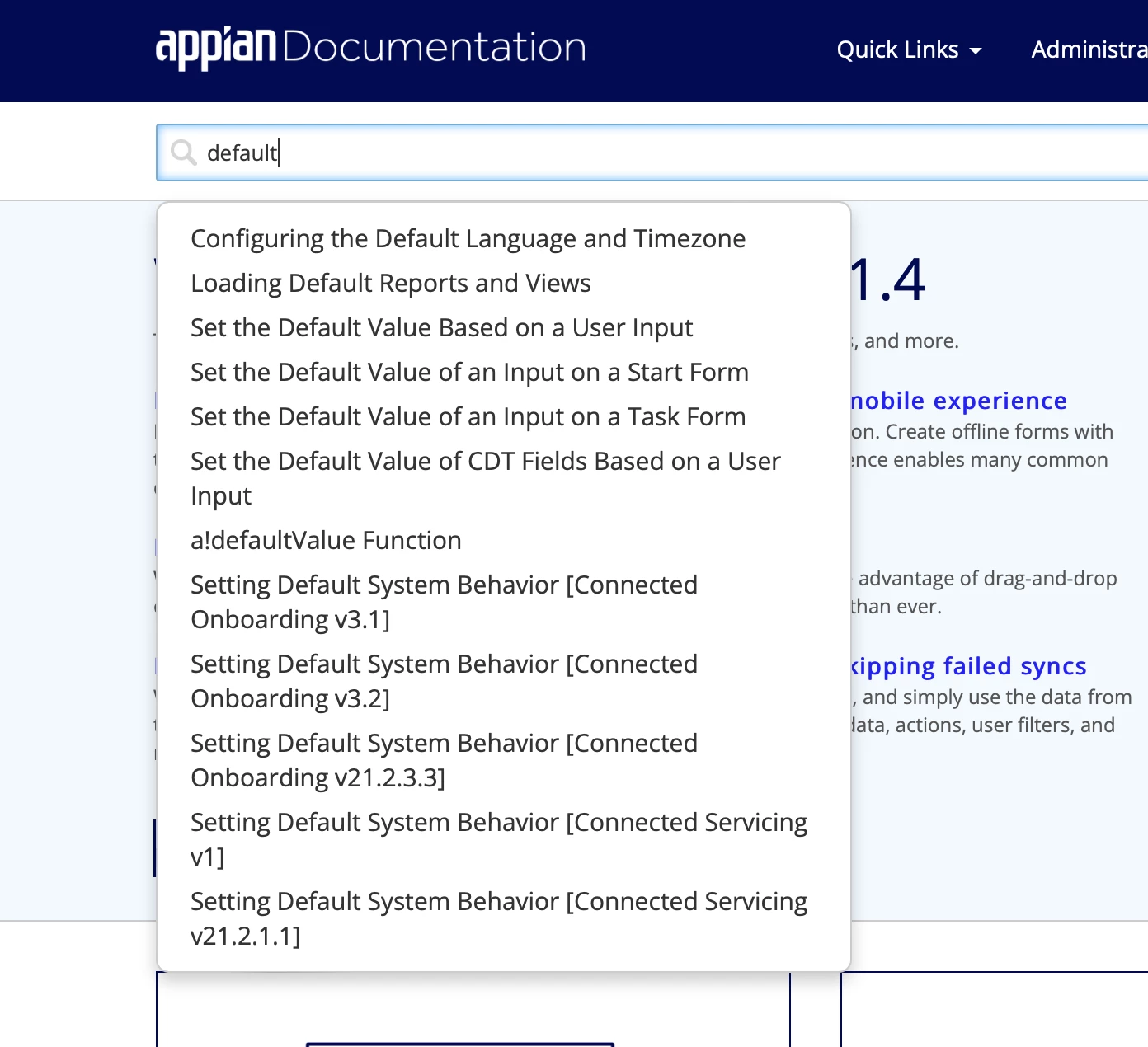Click the Appian Documentation logo
This screenshot has height=1047, width=1148.
(x=371, y=48)
